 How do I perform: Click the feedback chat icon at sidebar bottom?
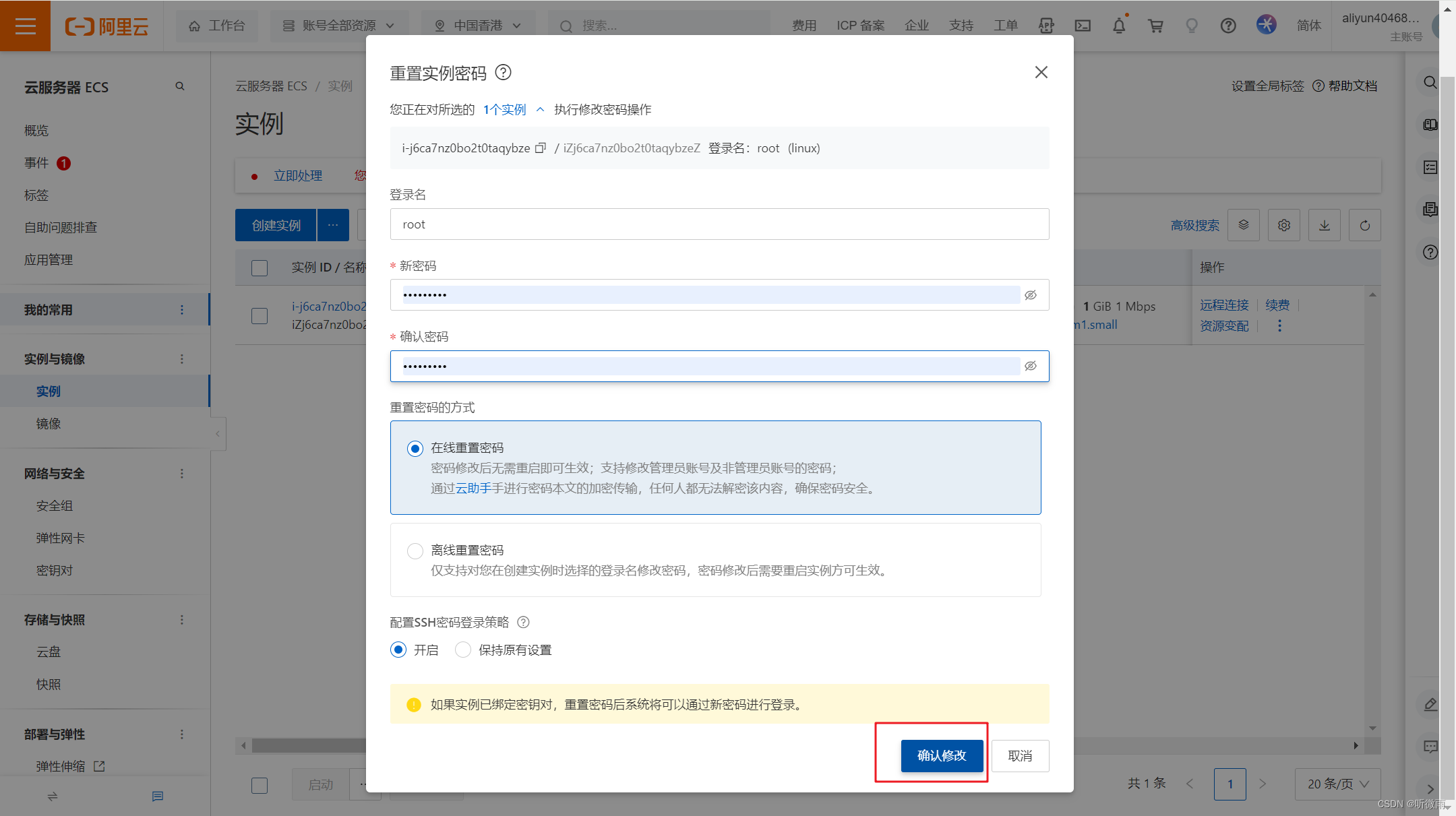pos(158,796)
